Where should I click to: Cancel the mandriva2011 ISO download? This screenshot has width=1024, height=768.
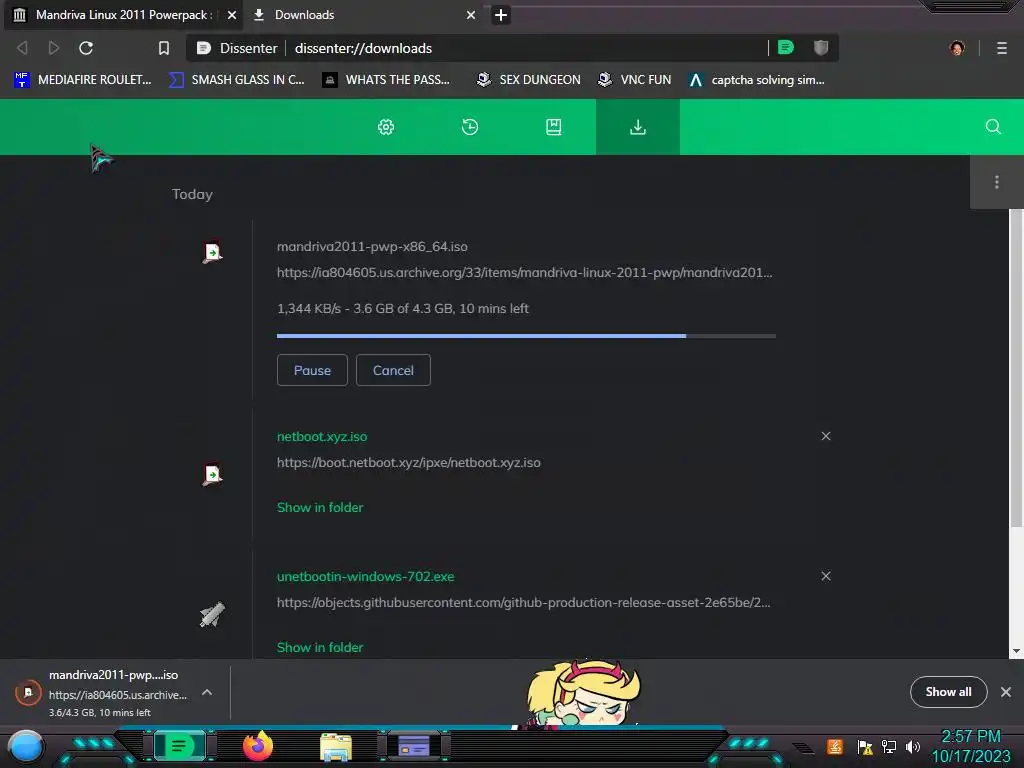393,370
